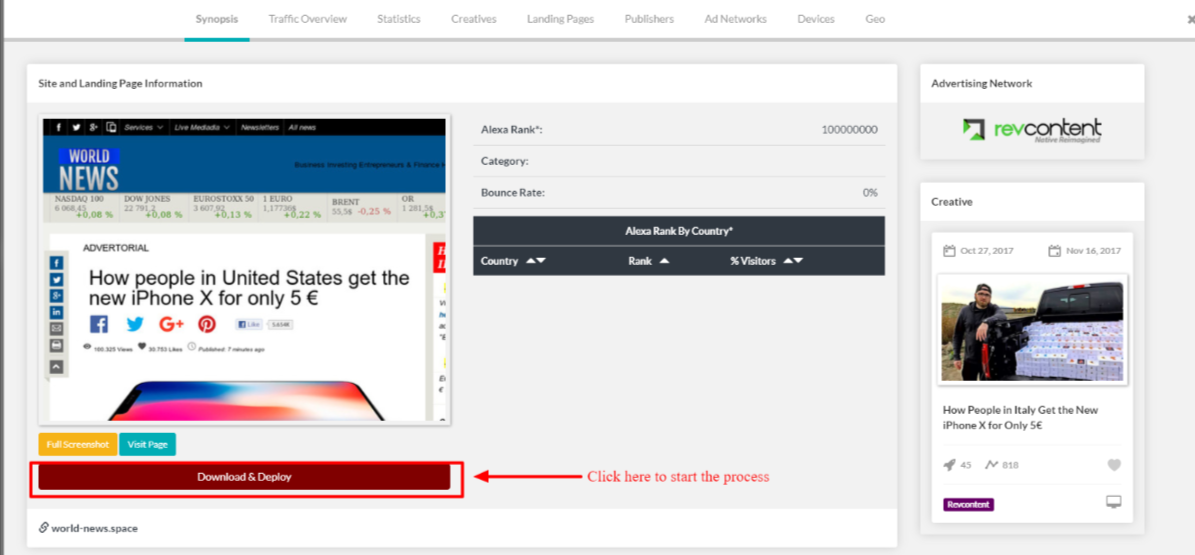
Task: Open the Ad Networks tab
Action: click(x=735, y=19)
